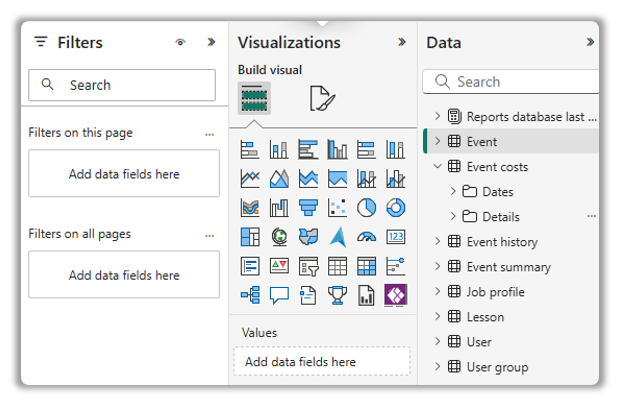Viewport: 628px width, 405px height.
Task: Open more options for Filters on all pages
Action: [x=209, y=236]
